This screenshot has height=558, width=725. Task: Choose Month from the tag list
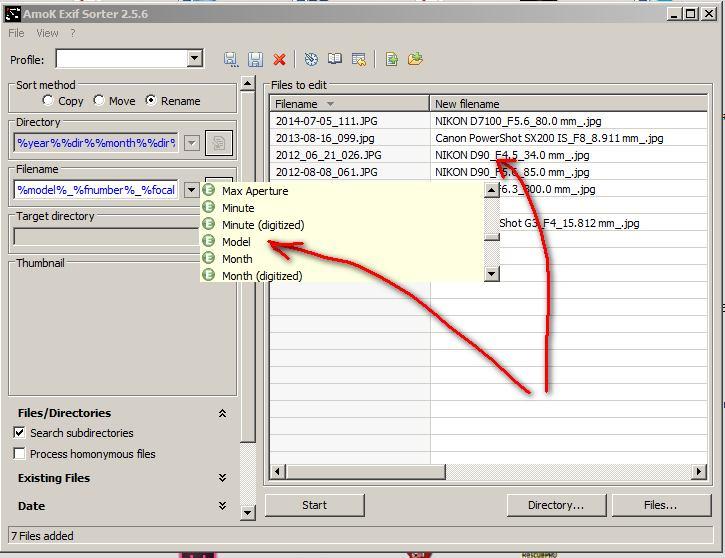[237, 259]
